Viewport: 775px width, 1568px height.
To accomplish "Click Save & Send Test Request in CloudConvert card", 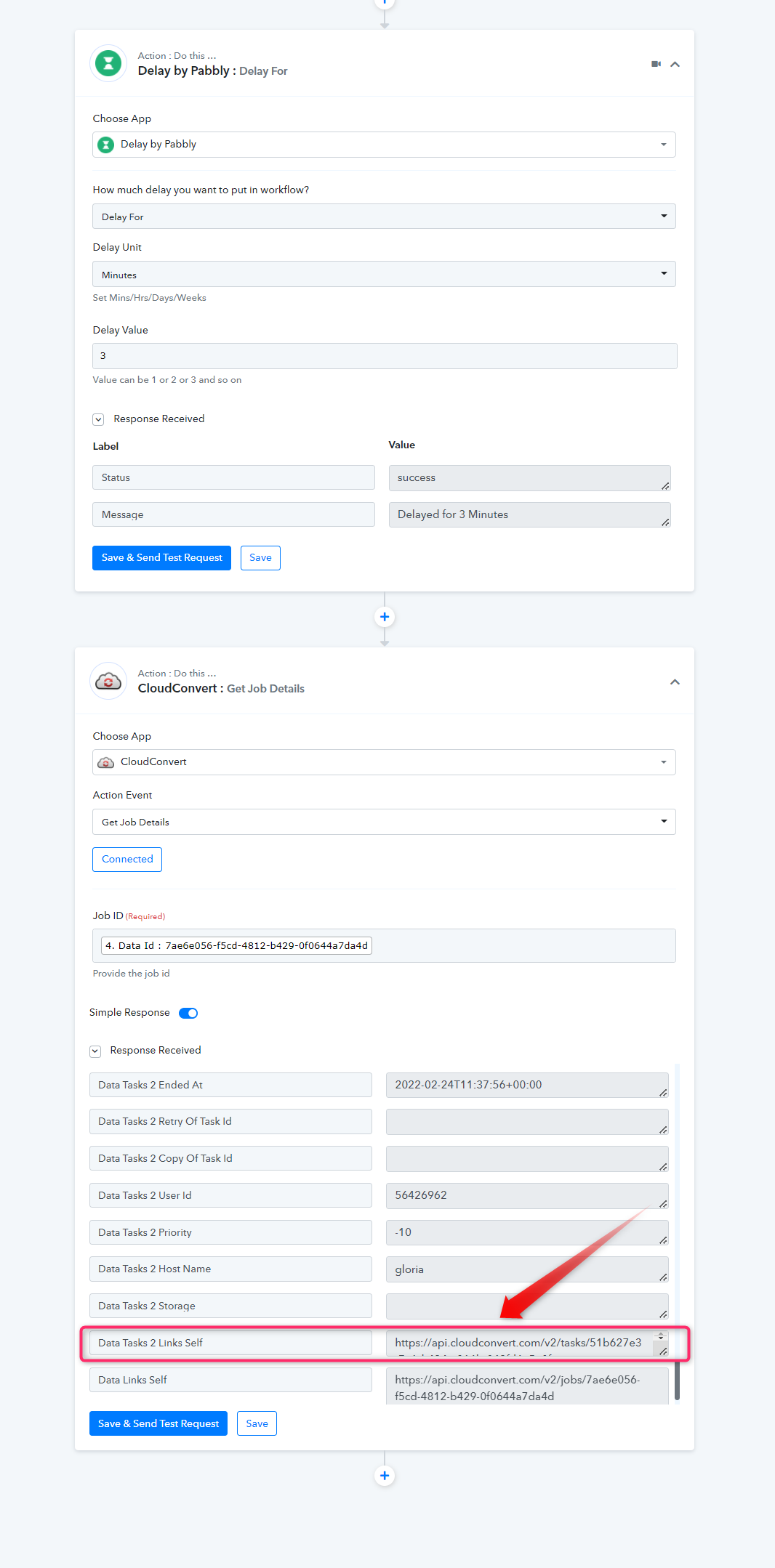I will [x=158, y=1423].
